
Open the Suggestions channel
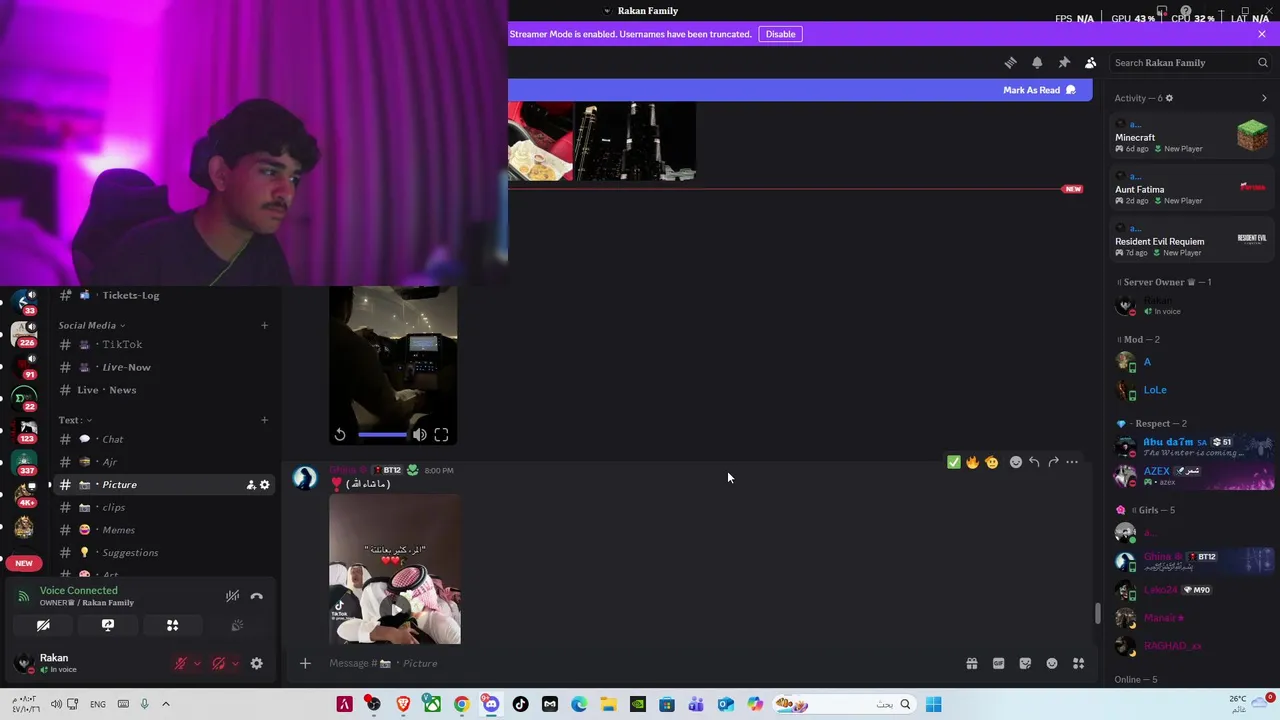click(x=165, y=552)
